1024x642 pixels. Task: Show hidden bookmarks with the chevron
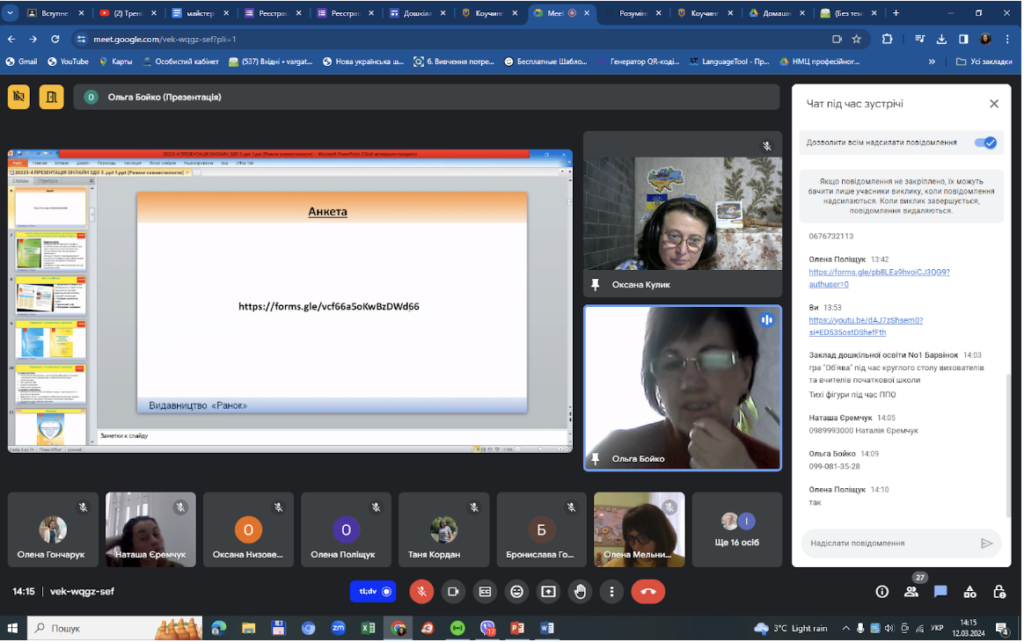(931, 61)
